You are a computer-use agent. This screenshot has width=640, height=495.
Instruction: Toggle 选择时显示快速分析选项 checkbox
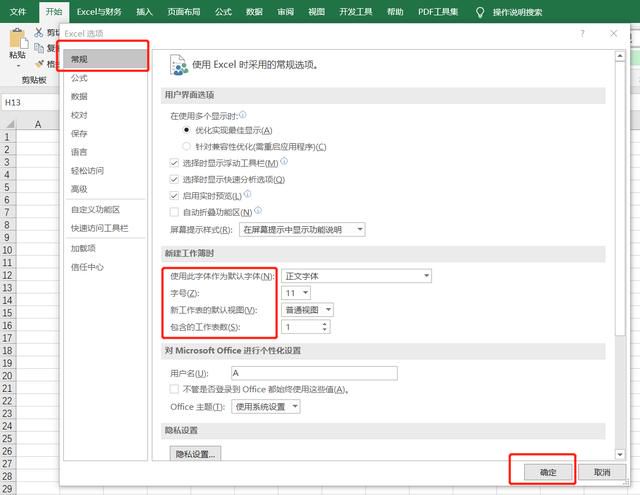pos(174,180)
